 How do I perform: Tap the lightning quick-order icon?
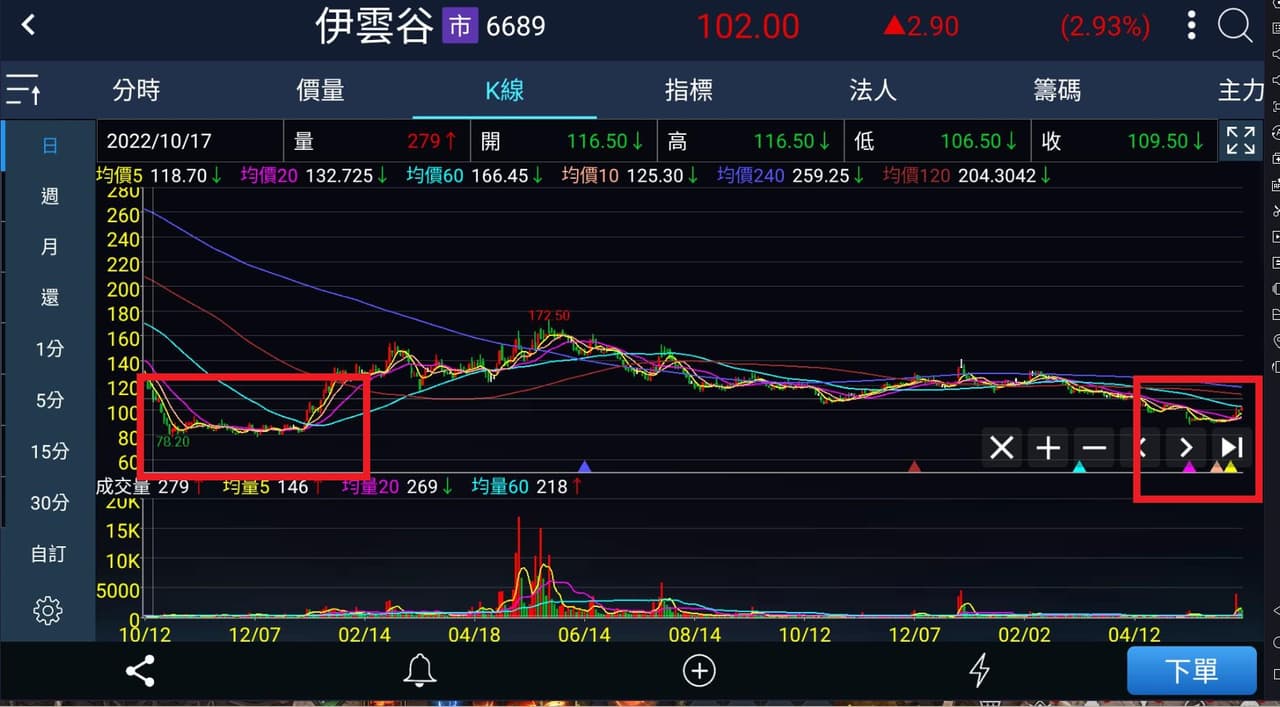point(980,671)
